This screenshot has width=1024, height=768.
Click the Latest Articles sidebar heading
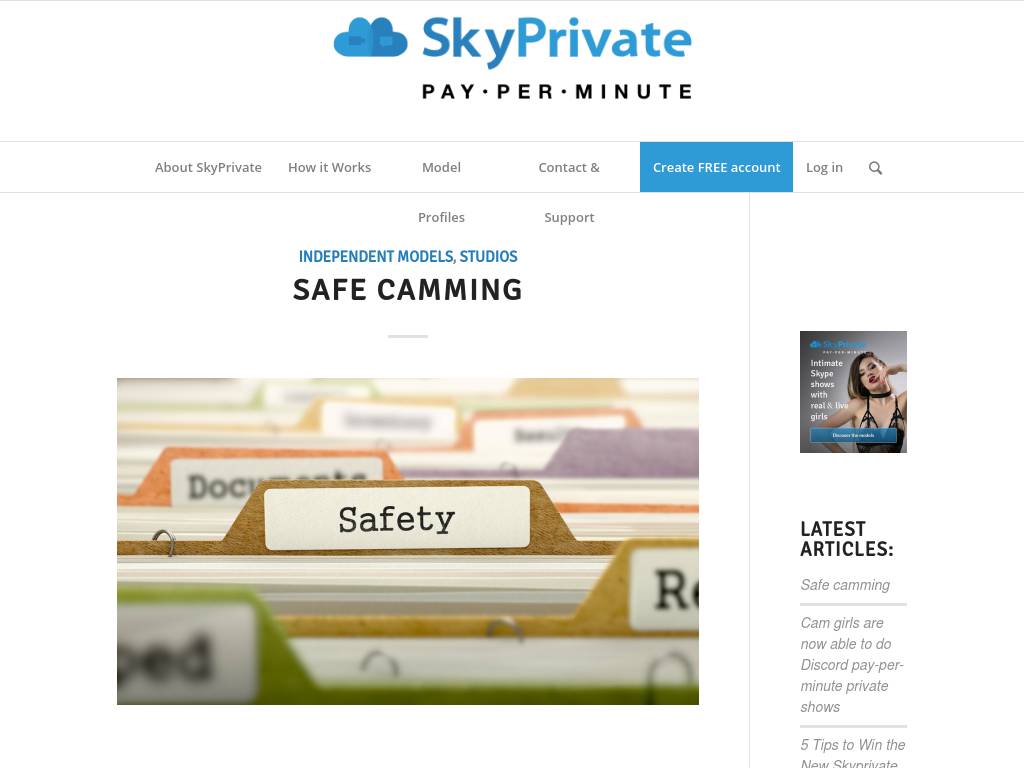(x=846, y=539)
